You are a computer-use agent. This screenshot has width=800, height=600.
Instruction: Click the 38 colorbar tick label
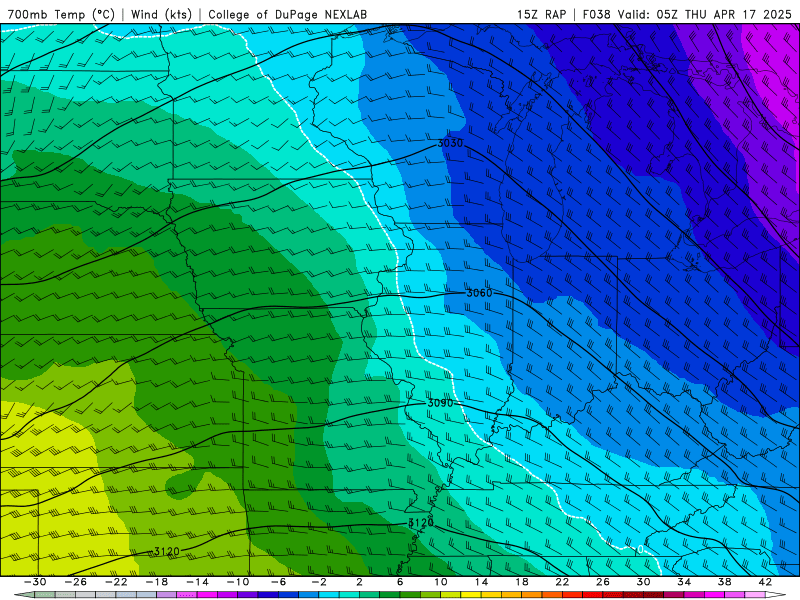click(724, 582)
